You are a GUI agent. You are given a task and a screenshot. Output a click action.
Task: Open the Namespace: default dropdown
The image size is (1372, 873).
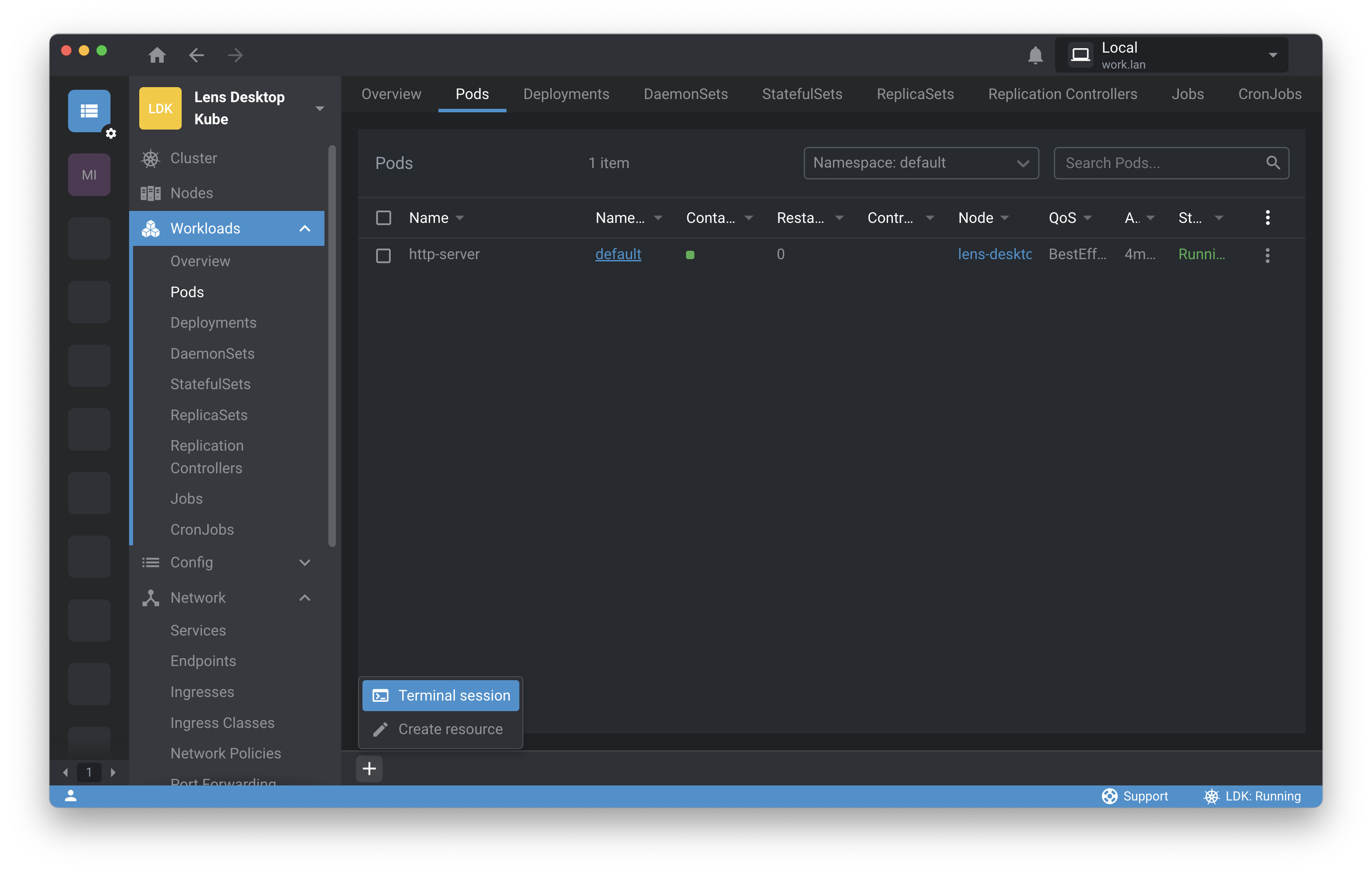(921, 163)
